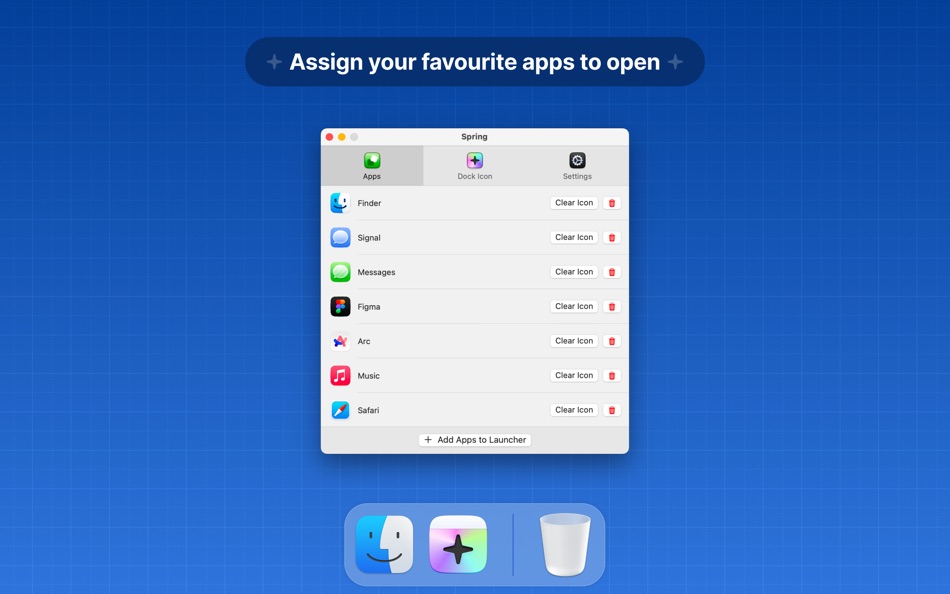Image resolution: width=950 pixels, height=594 pixels.
Task: Delete Signal with the trash icon
Action: 611,237
